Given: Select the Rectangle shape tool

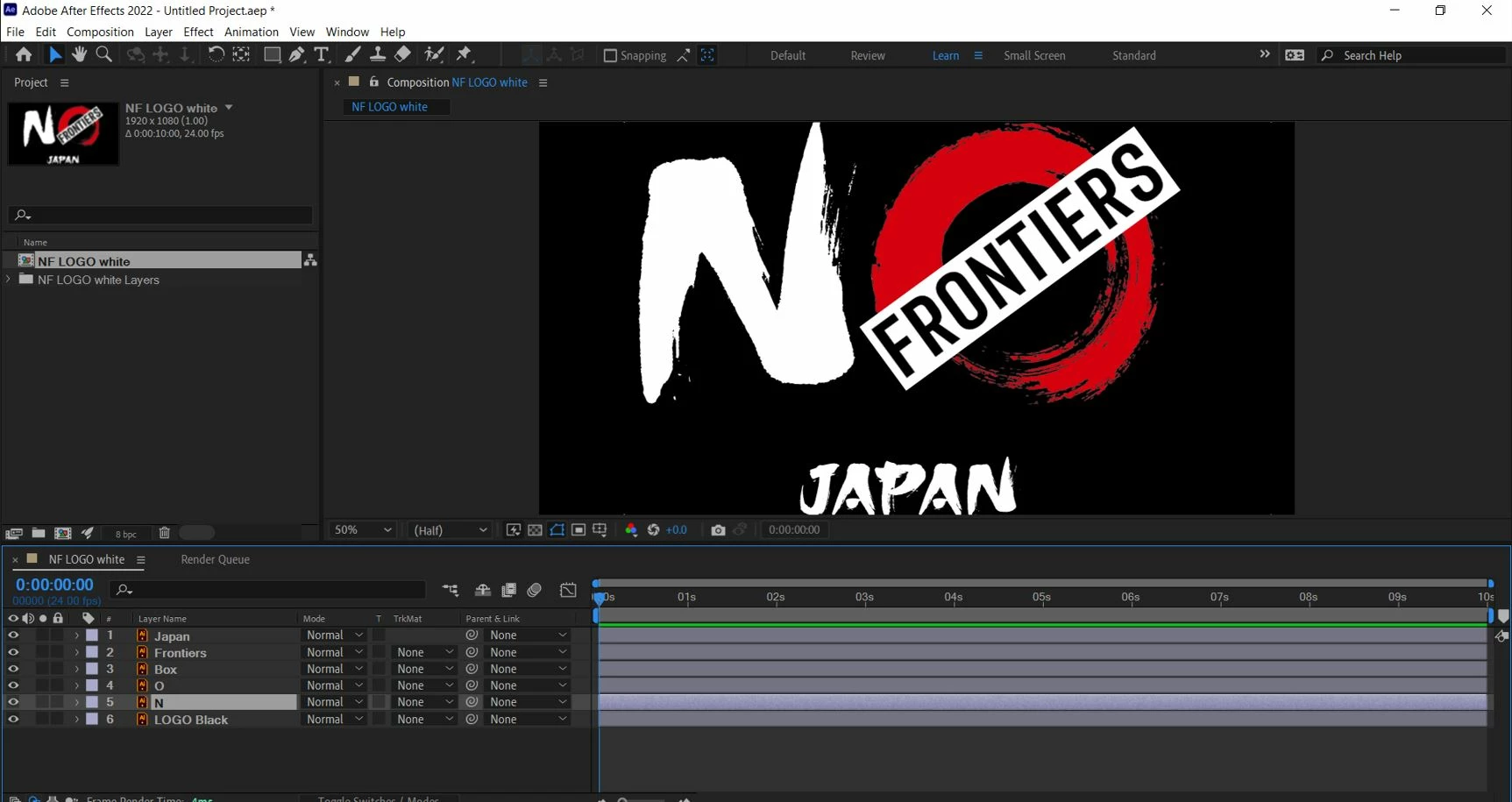Looking at the screenshot, I should (x=272, y=54).
